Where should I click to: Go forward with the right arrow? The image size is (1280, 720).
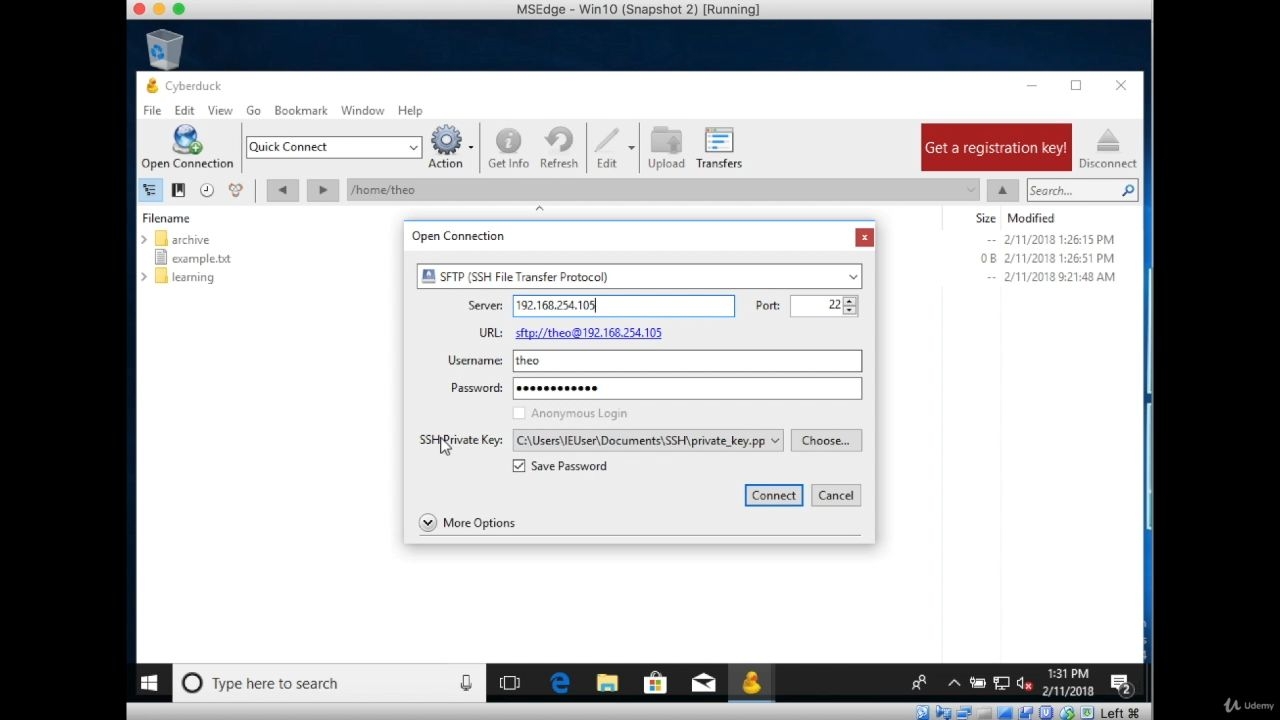pos(322,190)
